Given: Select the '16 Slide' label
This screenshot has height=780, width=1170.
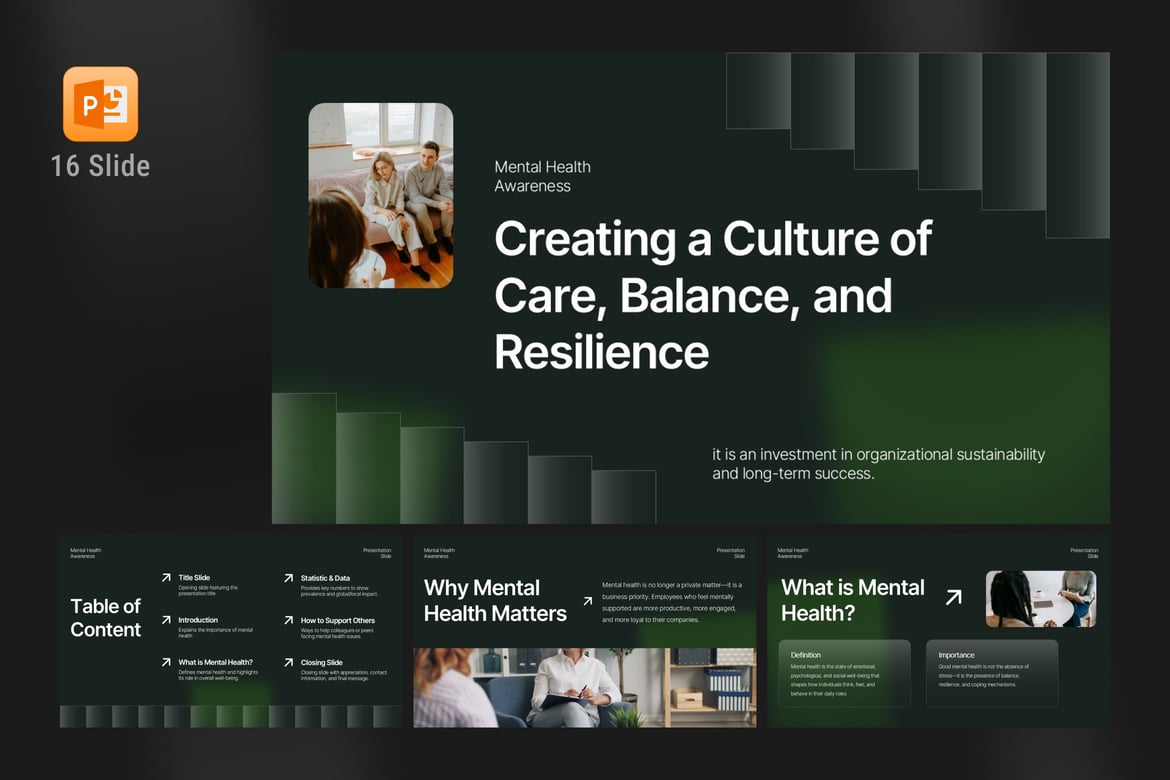Looking at the screenshot, I should click(101, 166).
